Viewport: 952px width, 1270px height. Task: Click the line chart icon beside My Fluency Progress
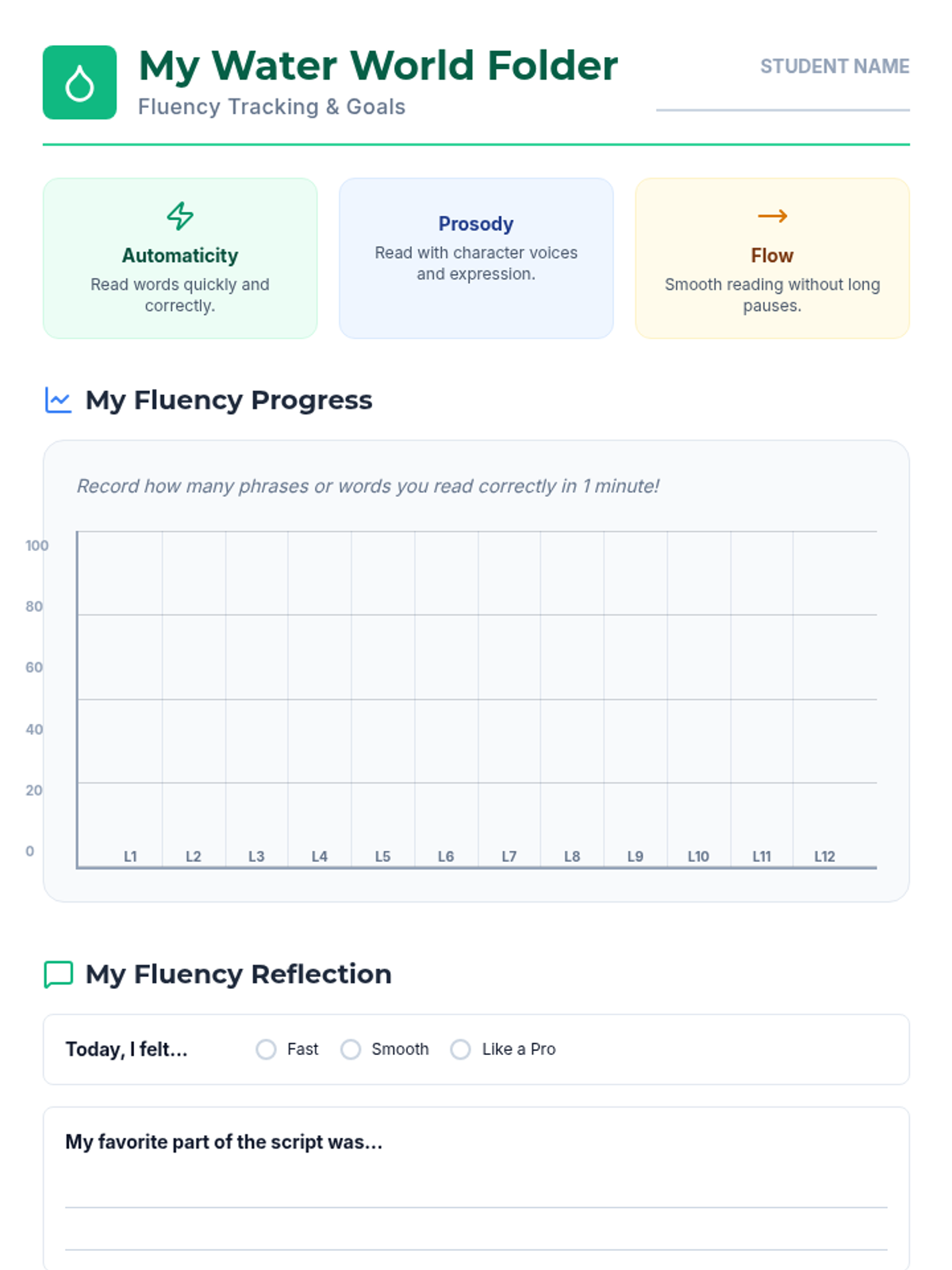[58, 400]
